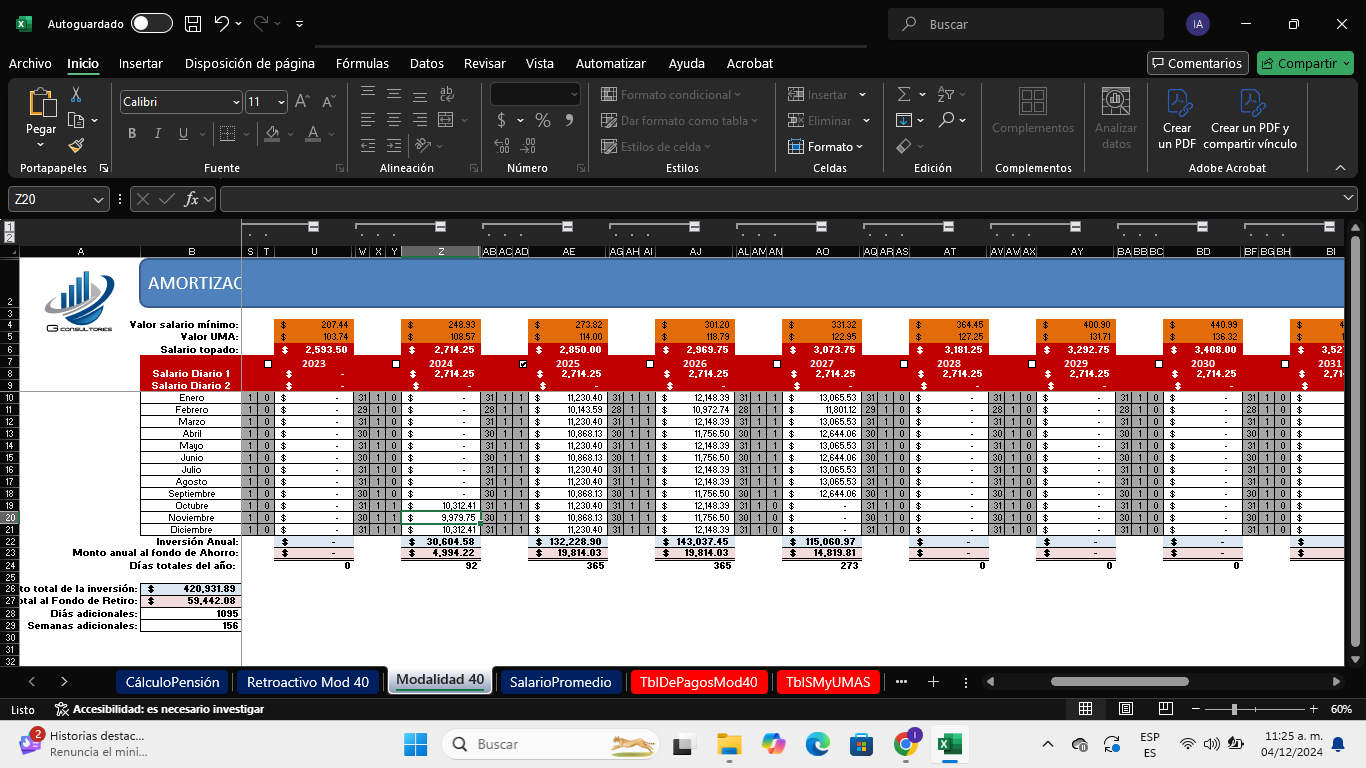Switch to the SalarioPromedio sheet tab
The image size is (1366, 768).
560,682
